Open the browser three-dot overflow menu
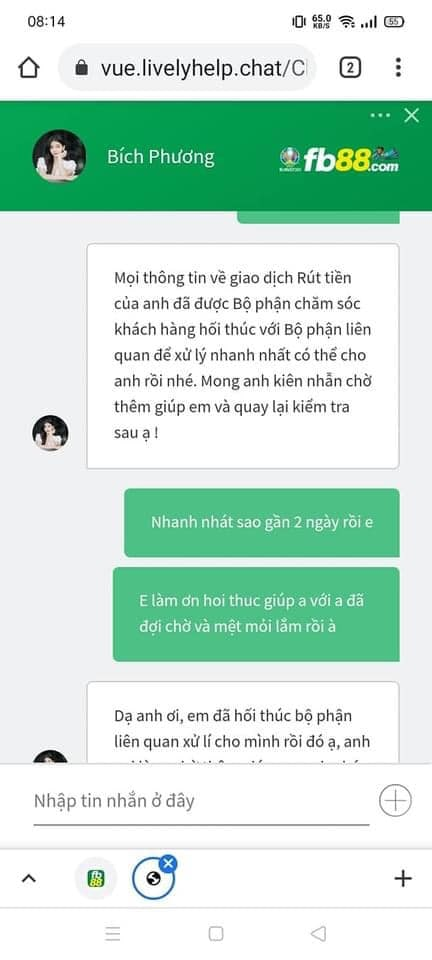432x960 pixels. coord(398,67)
